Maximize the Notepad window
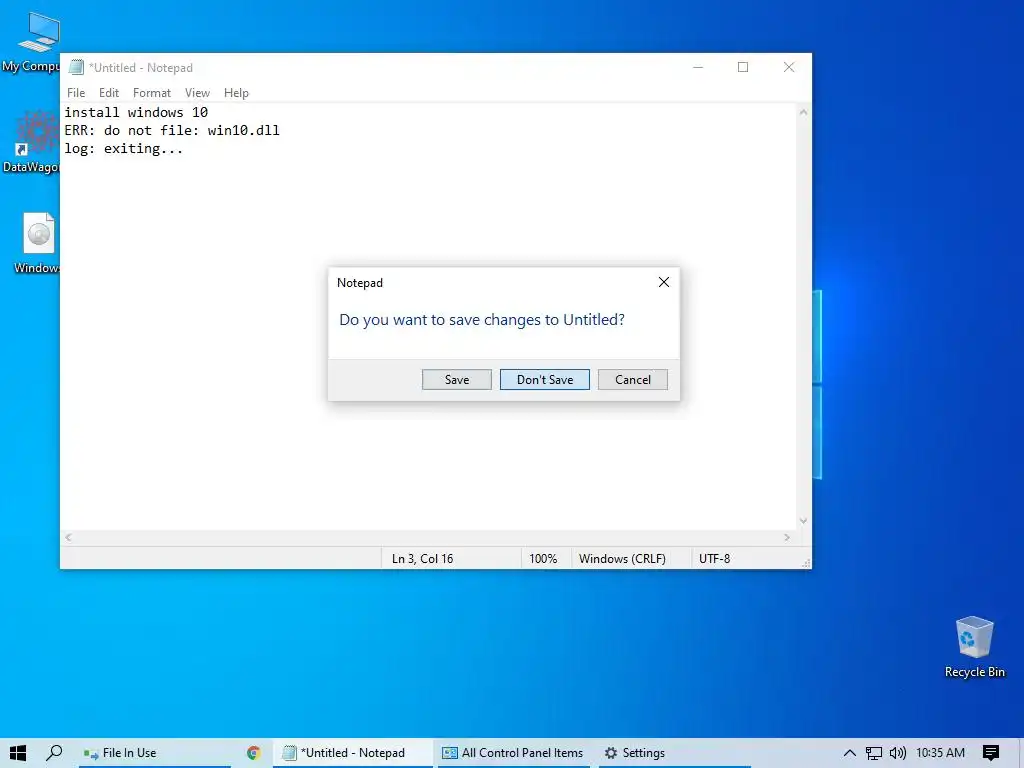This screenshot has height=768, width=1024. [743, 67]
